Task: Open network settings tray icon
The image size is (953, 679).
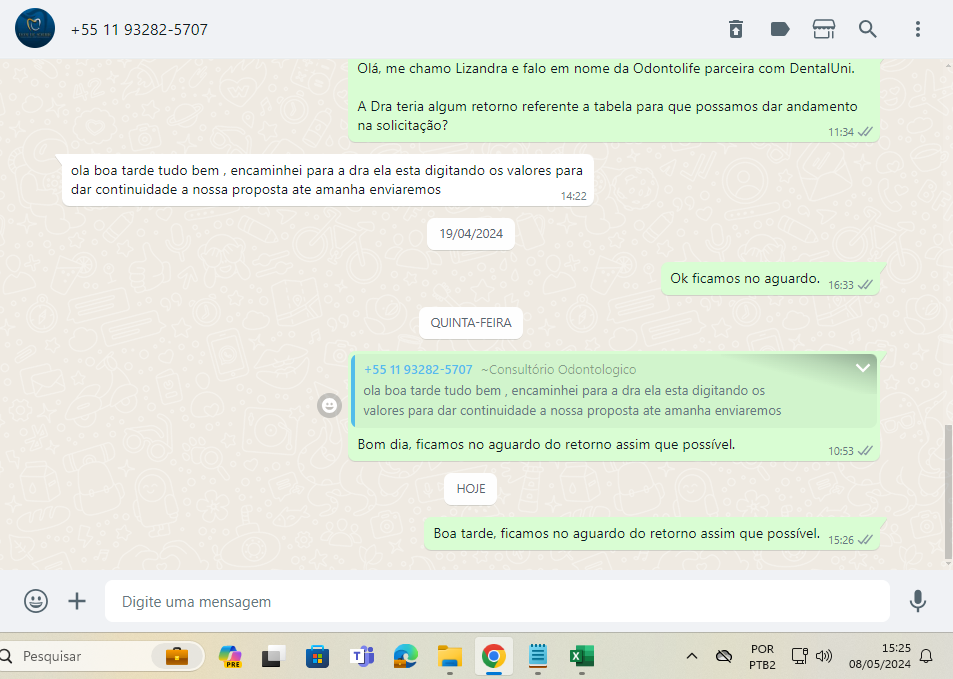Action: (x=799, y=657)
